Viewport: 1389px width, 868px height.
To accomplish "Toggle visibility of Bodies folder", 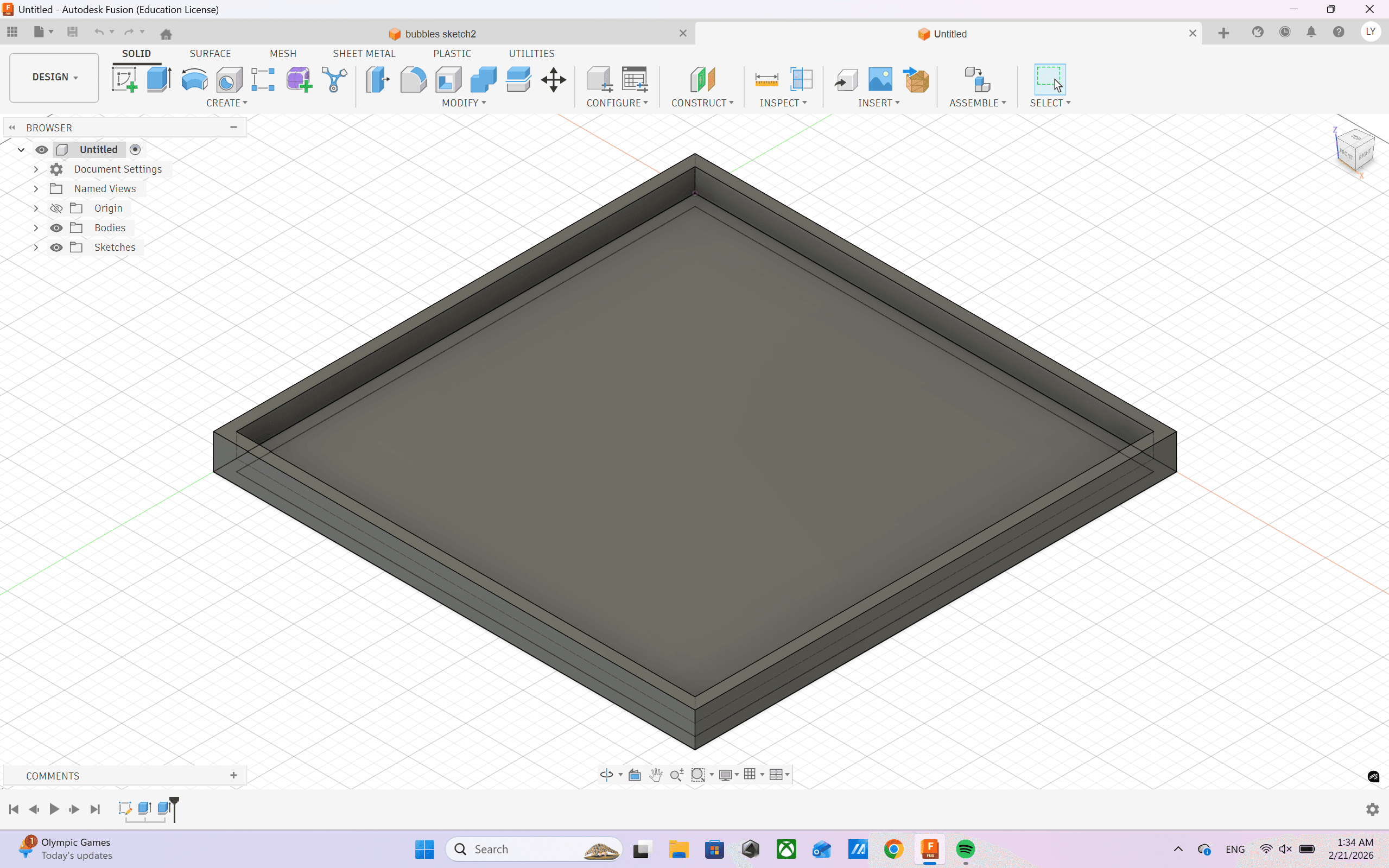I will pos(56,228).
